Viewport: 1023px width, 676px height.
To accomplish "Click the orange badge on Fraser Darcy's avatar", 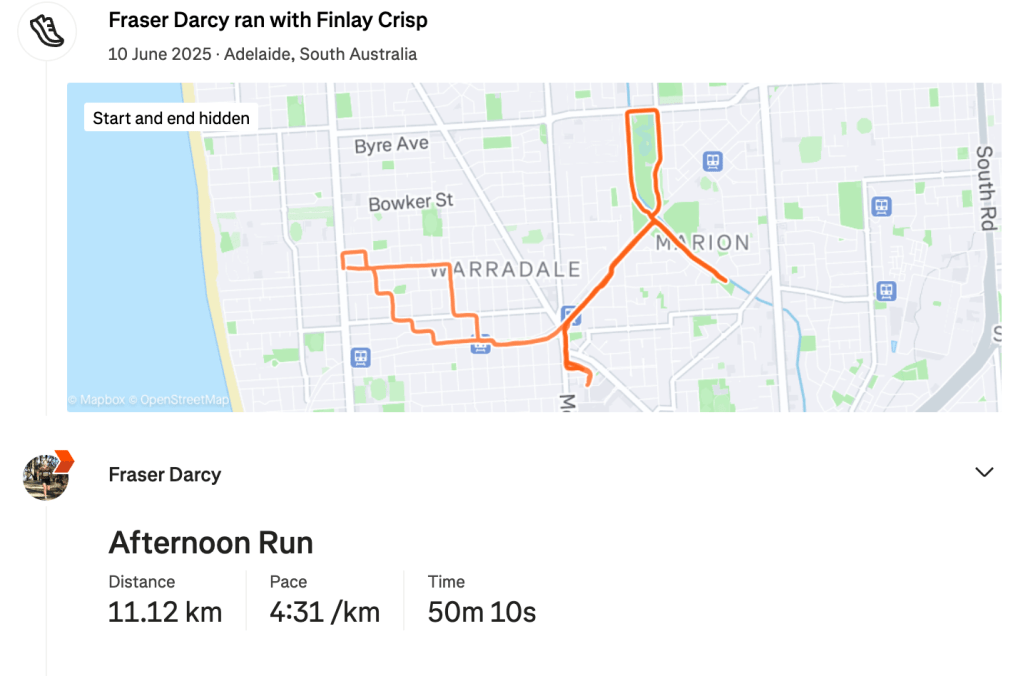I will click(x=64, y=460).
